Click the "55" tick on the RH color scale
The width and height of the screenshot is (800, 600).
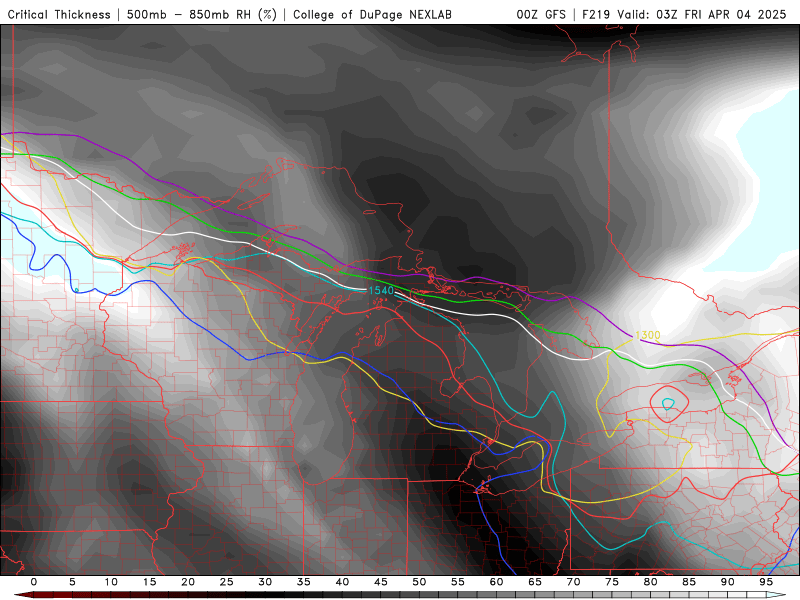point(458,582)
